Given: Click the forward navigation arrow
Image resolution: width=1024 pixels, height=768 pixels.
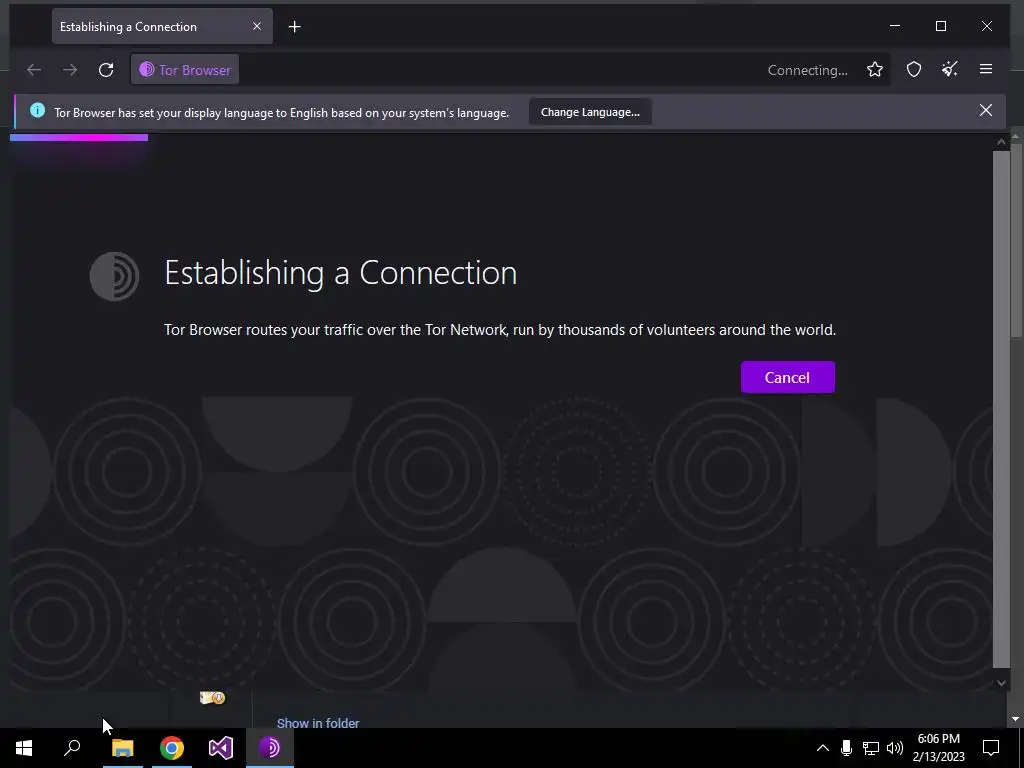Looking at the screenshot, I should point(70,70).
